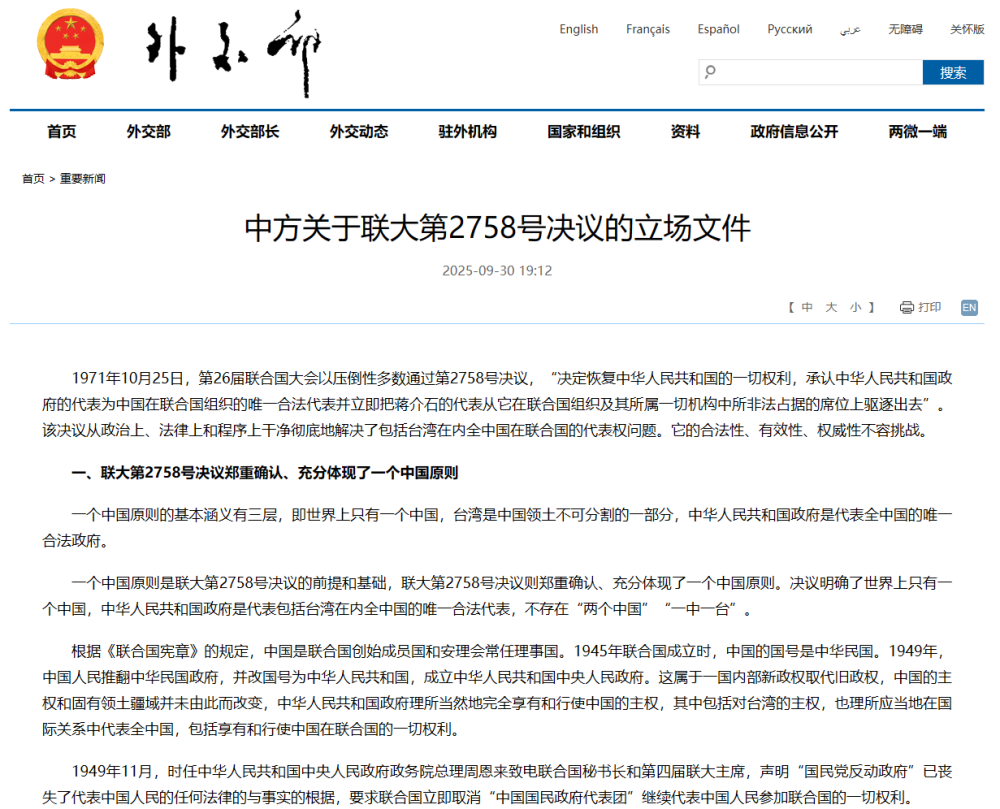Open the 外交动态 menu item
This screenshot has width=1000, height=809.
click(359, 131)
